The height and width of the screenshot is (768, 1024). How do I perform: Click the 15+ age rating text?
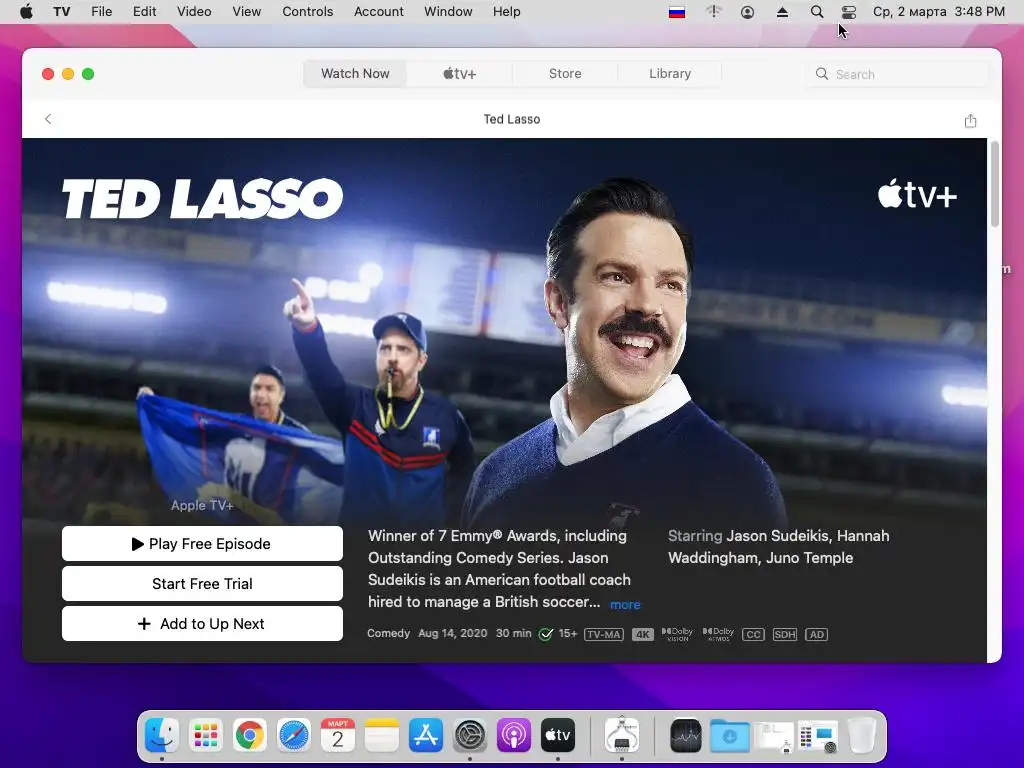tap(568, 633)
